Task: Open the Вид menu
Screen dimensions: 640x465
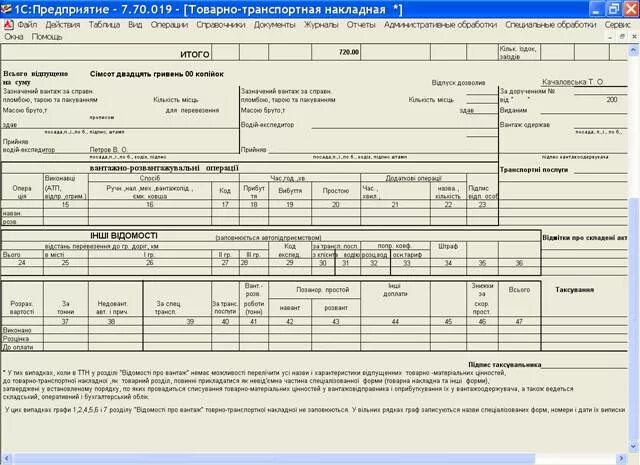Action: click(x=135, y=25)
